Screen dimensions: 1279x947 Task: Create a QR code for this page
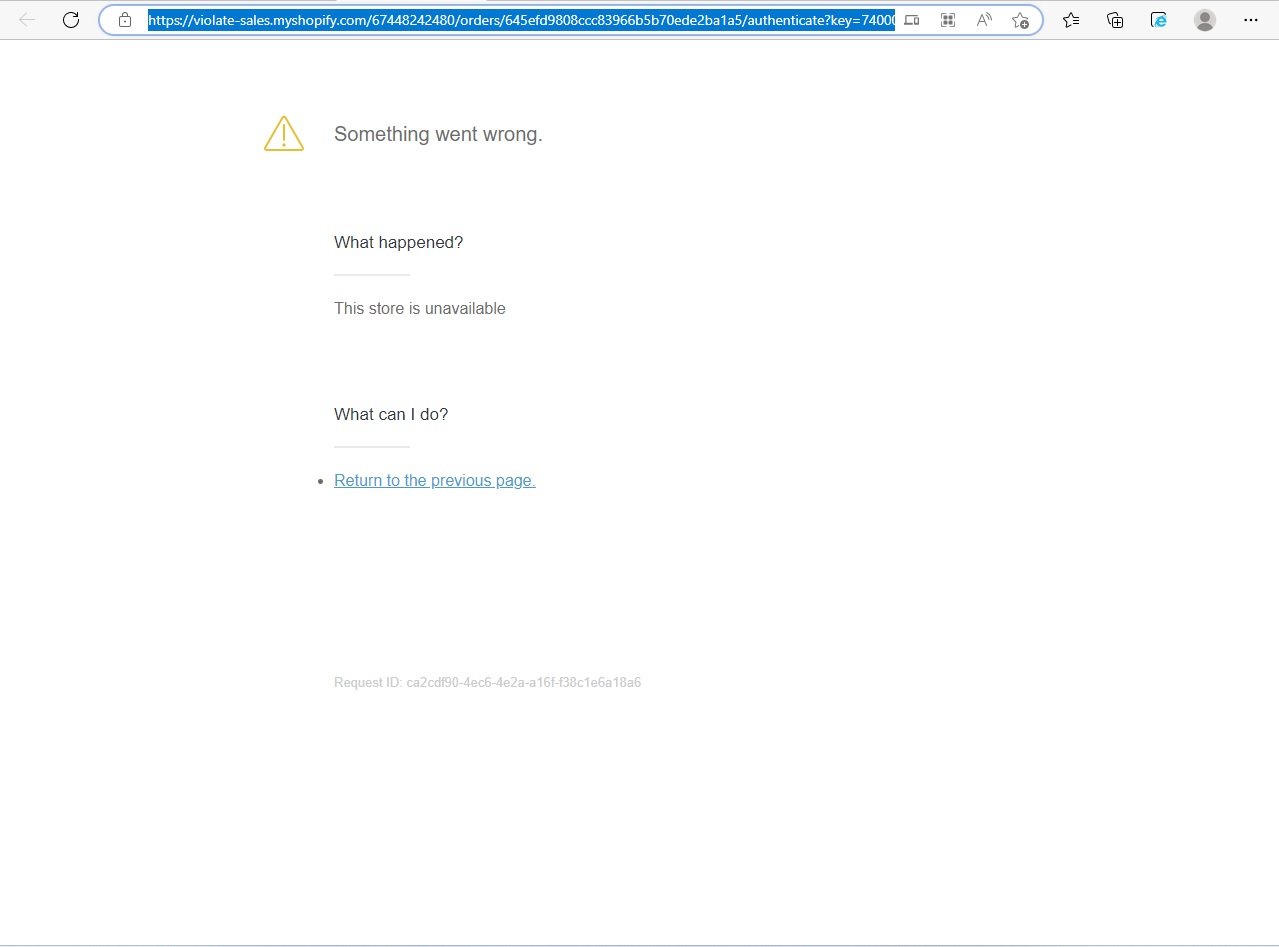pos(948,20)
